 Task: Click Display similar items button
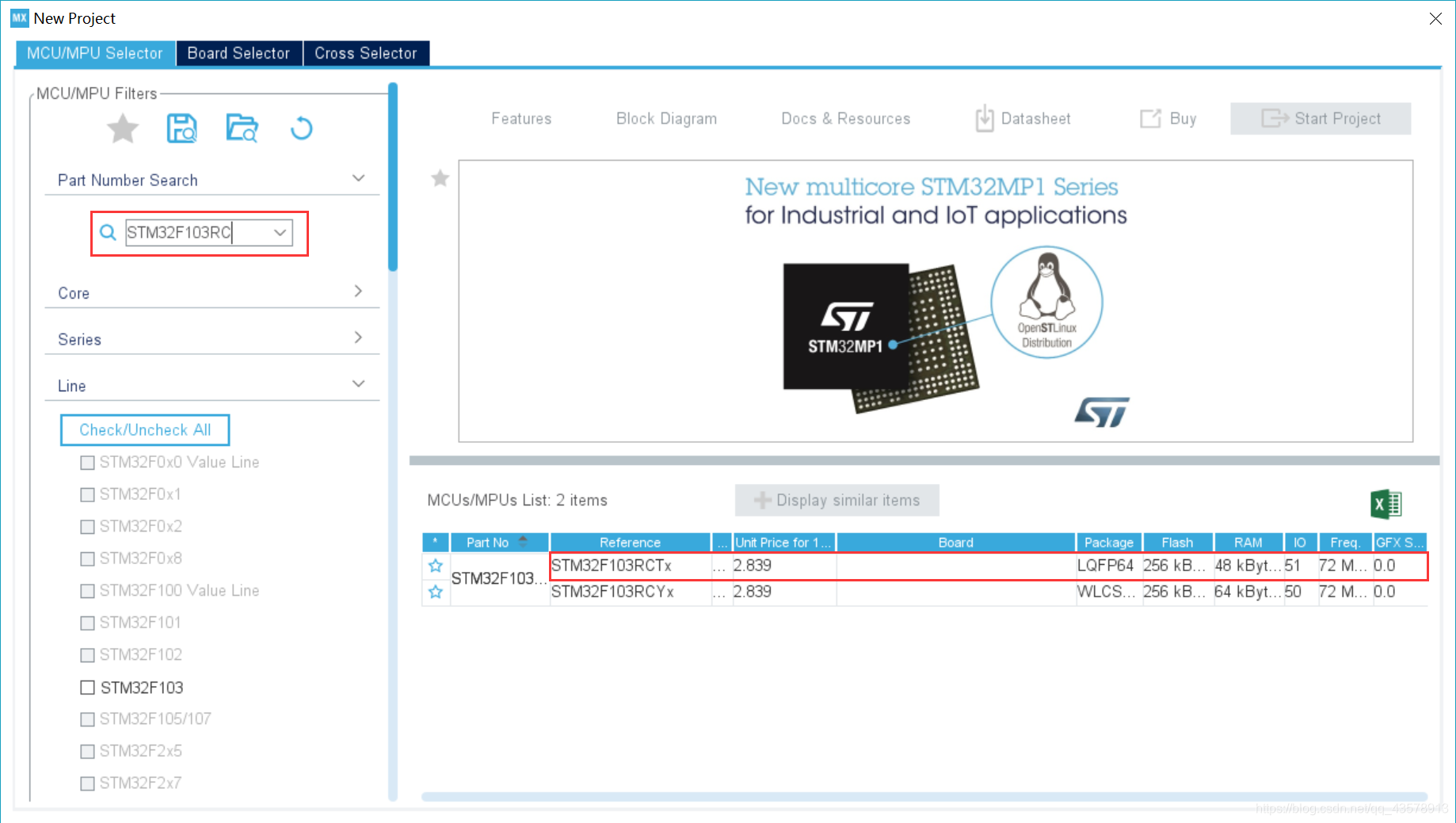click(837, 501)
